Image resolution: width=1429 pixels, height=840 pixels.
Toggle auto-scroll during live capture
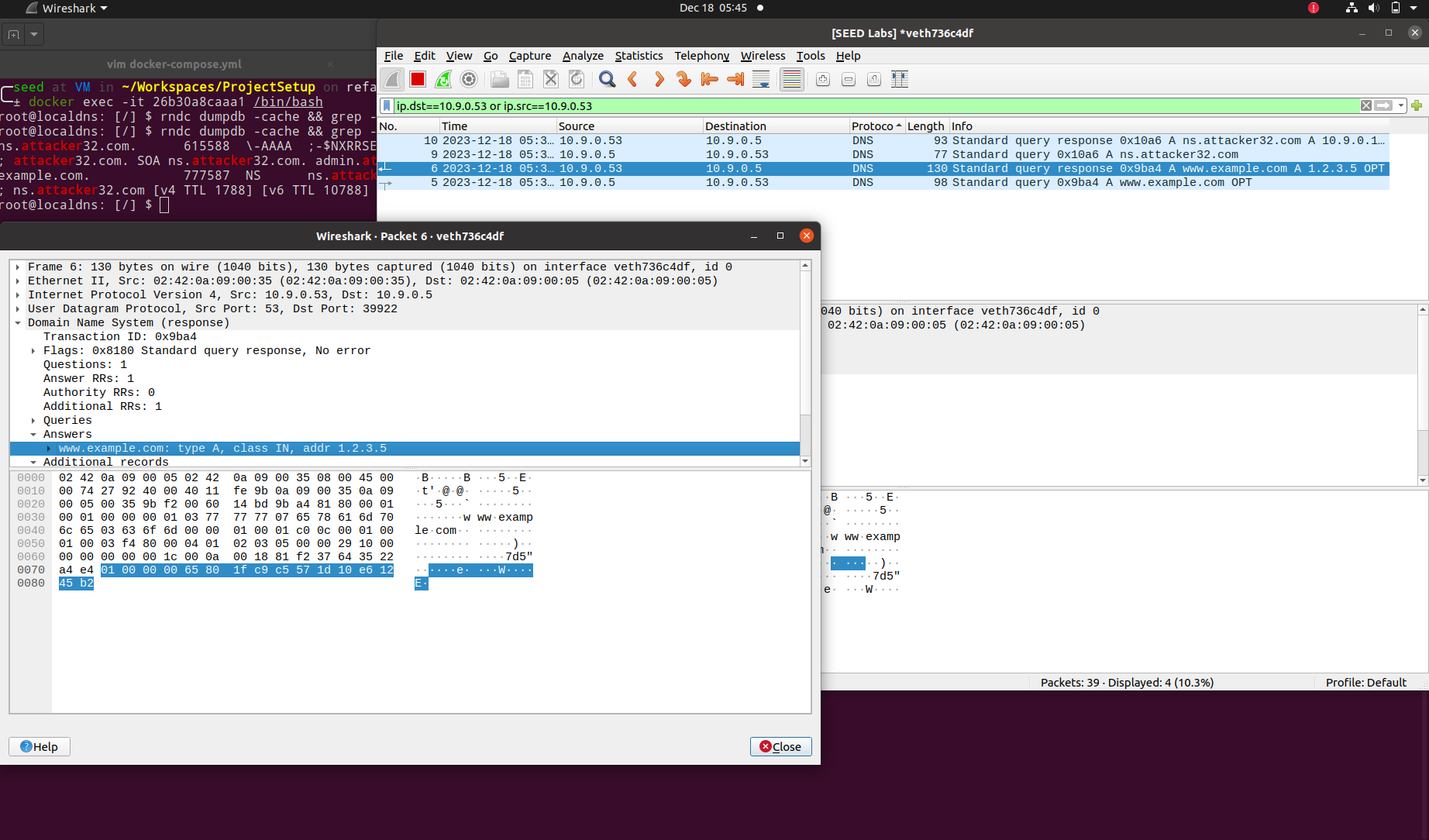(x=761, y=79)
